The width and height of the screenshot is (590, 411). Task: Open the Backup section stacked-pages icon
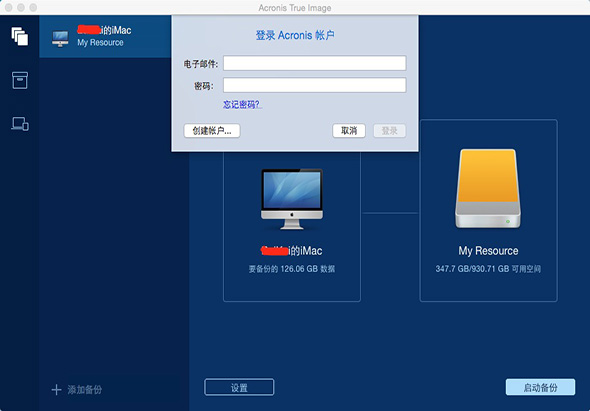click(x=20, y=37)
